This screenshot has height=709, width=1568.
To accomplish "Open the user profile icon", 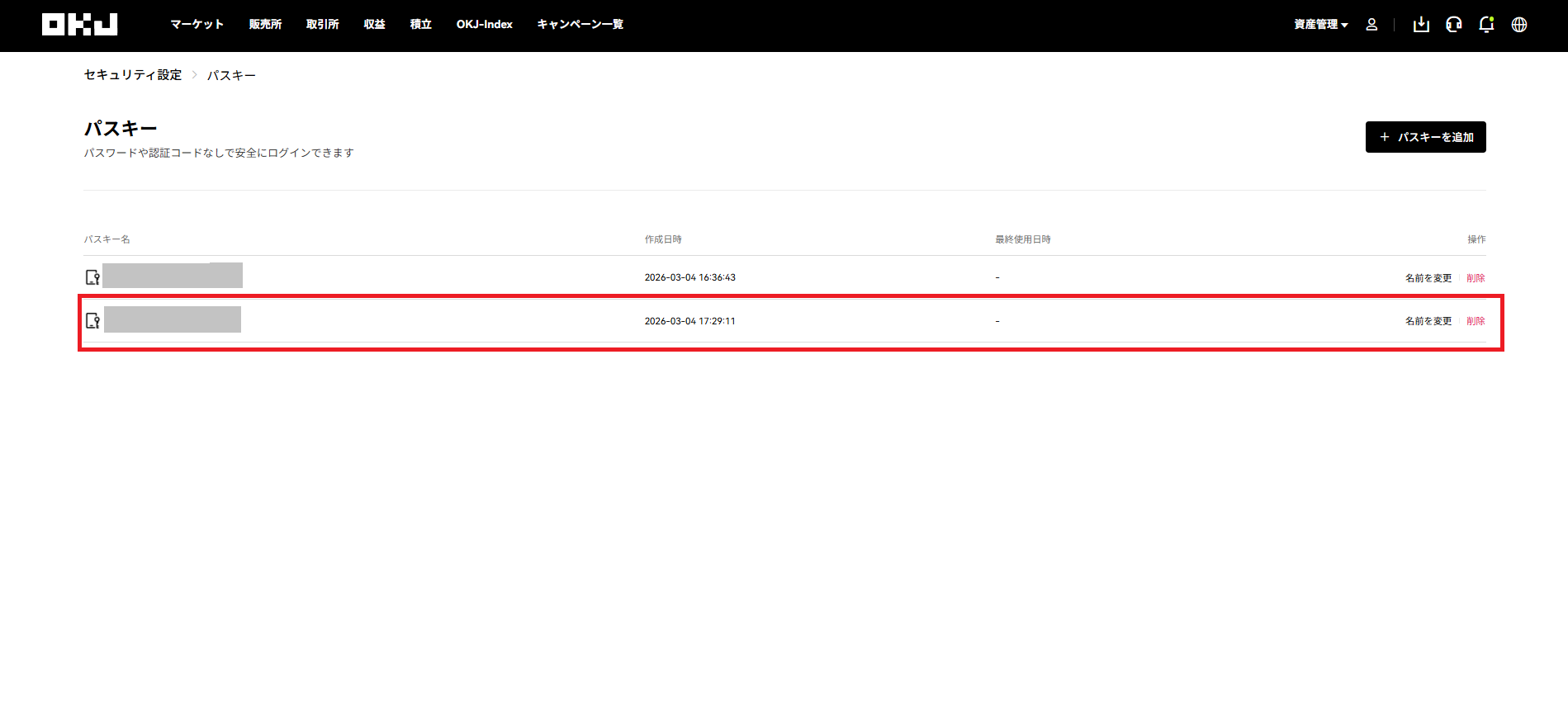I will pyautogui.click(x=1371, y=25).
